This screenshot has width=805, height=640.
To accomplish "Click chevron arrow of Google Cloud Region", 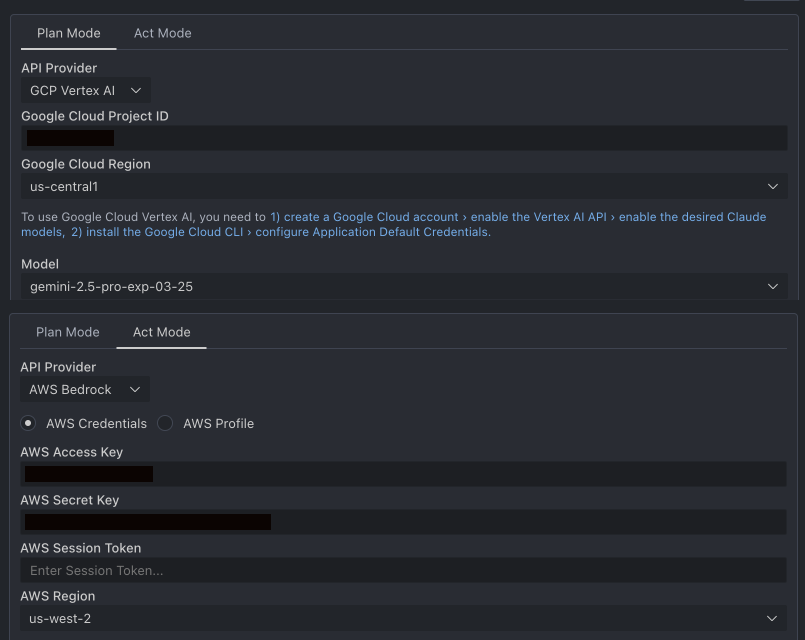I will pyautogui.click(x=773, y=186).
